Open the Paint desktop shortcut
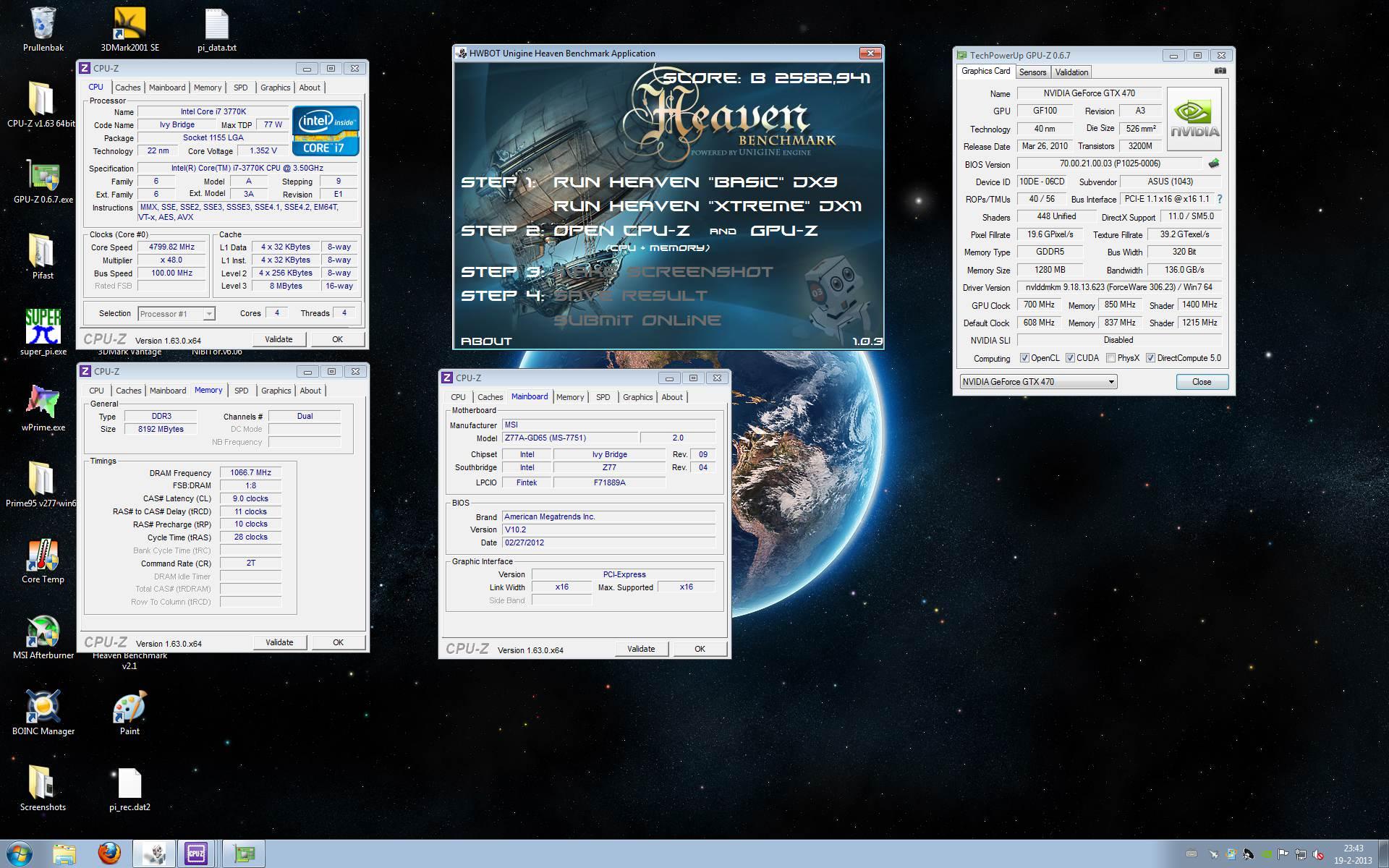 coord(129,712)
